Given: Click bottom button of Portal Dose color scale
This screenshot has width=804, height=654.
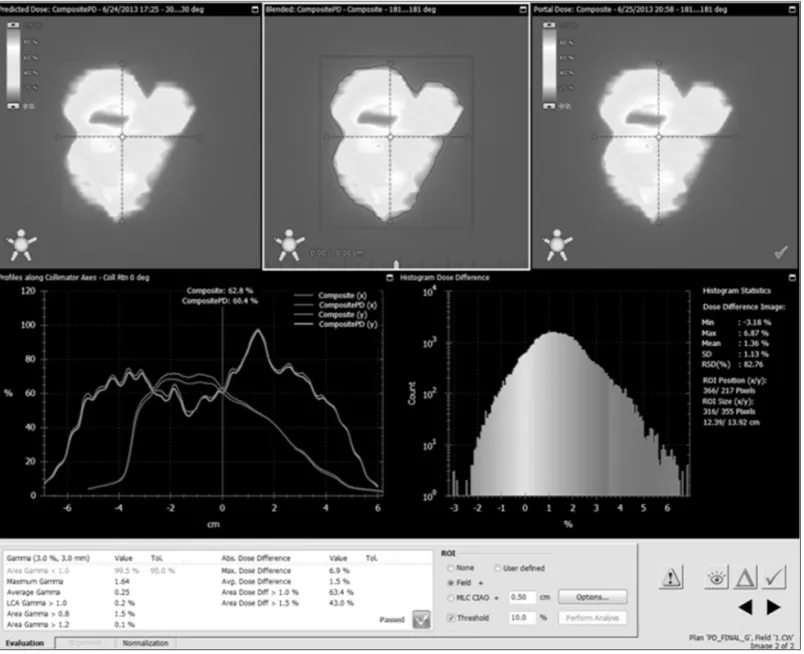Looking at the screenshot, I should pos(549,106).
